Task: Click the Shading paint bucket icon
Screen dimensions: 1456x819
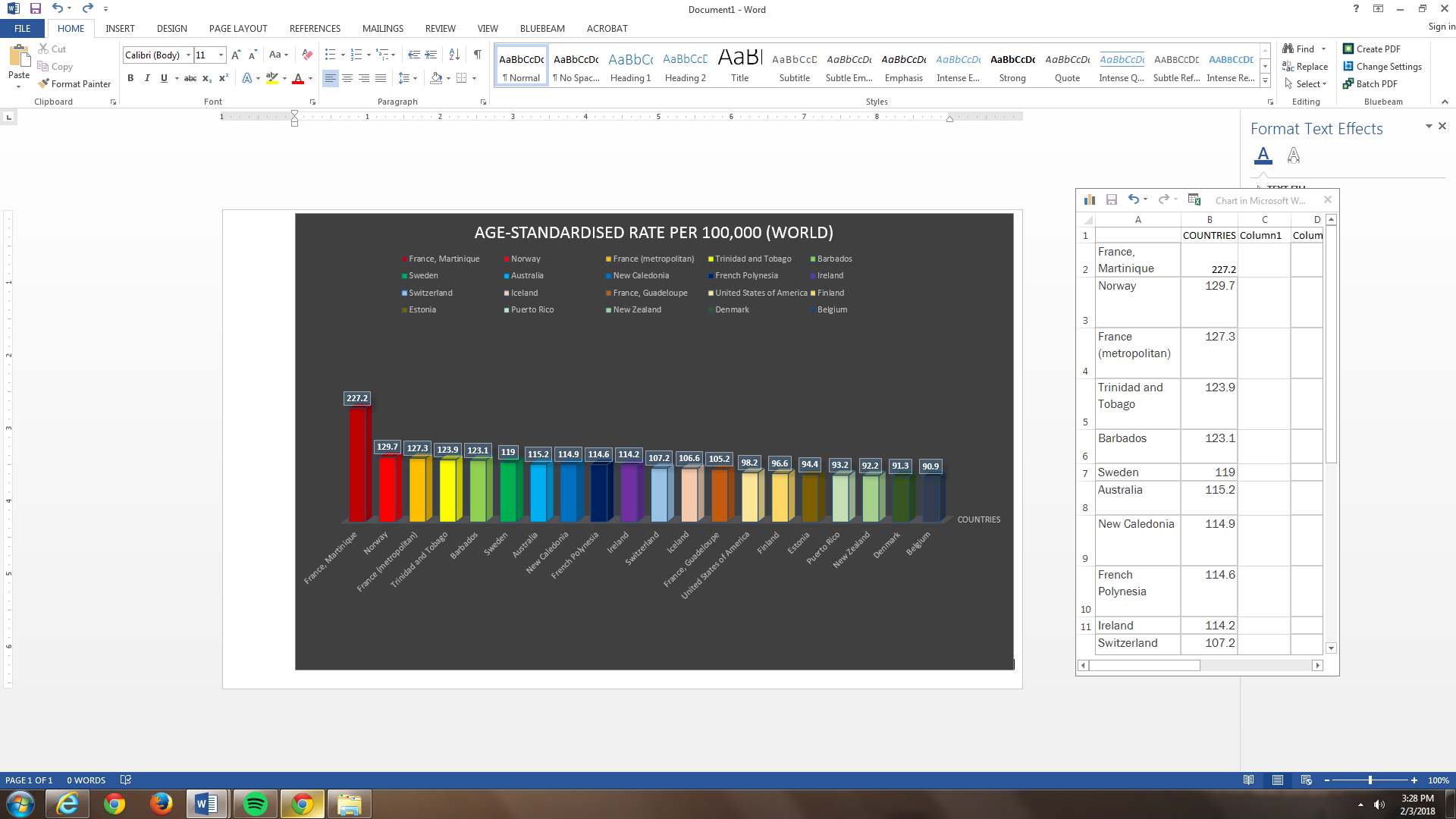Action: [x=436, y=78]
